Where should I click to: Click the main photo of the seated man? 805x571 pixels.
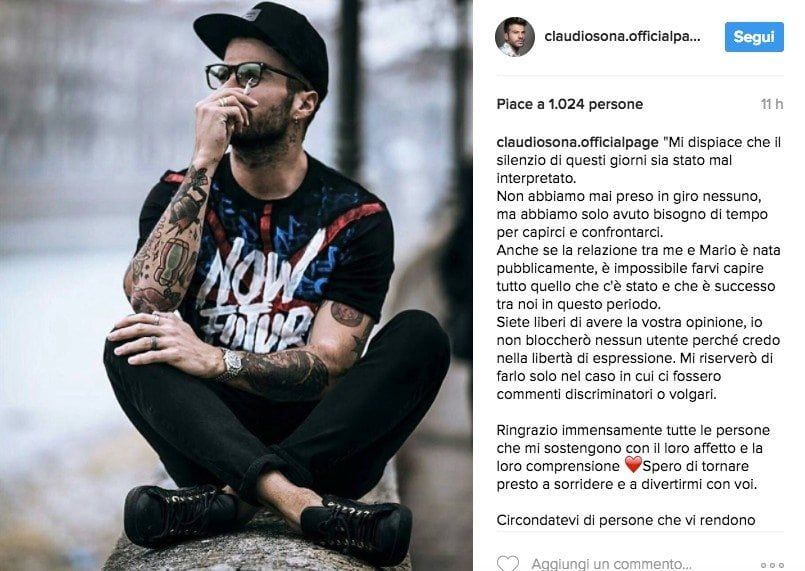(x=236, y=286)
